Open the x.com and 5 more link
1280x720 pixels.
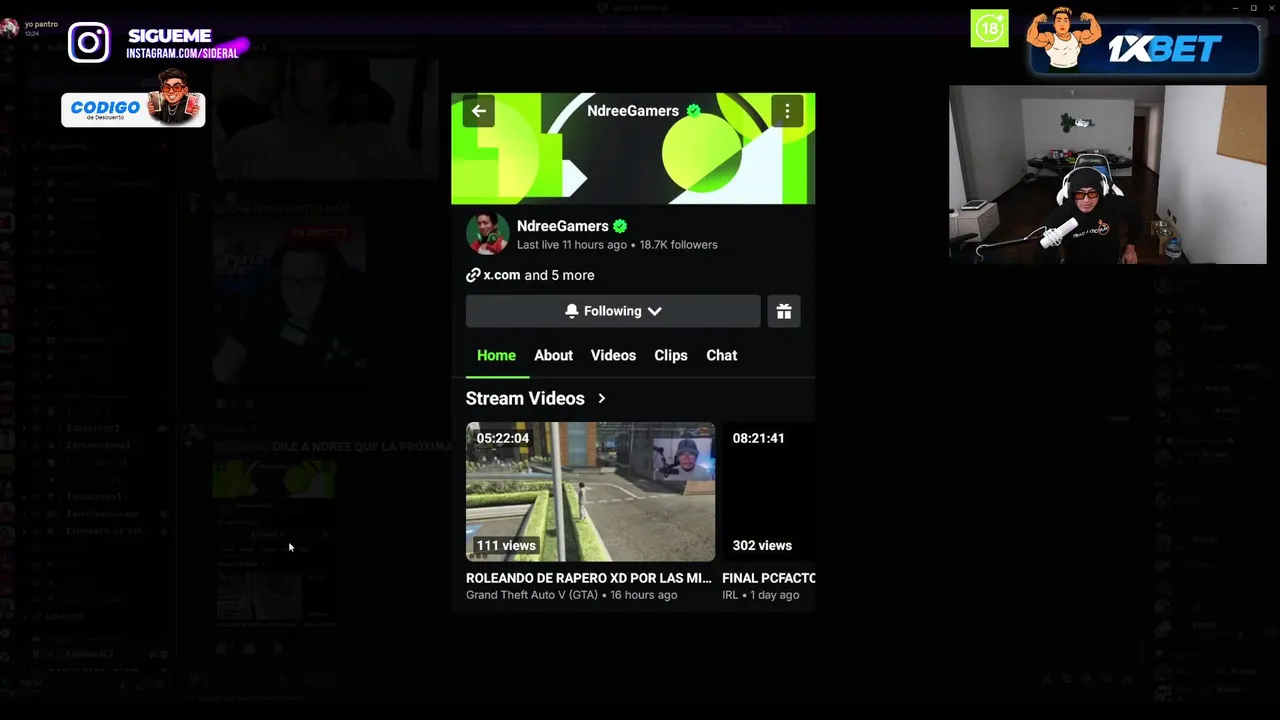[x=530, y=275]
